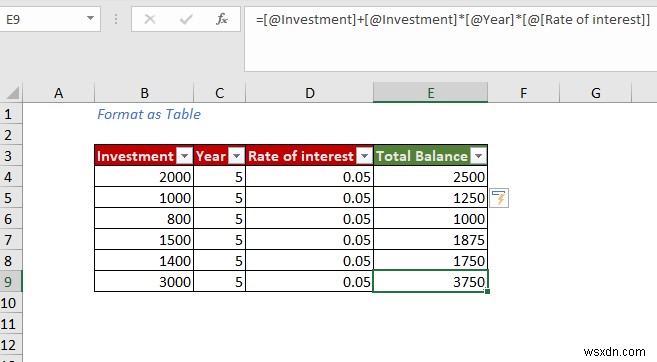Select the Investment cell with 1000

(144, 198)
